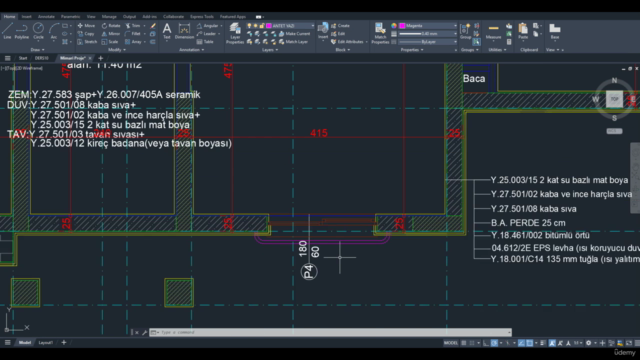Click the Insert block icon
Screen dimensions: 640x360
click(x=323, y=31)
